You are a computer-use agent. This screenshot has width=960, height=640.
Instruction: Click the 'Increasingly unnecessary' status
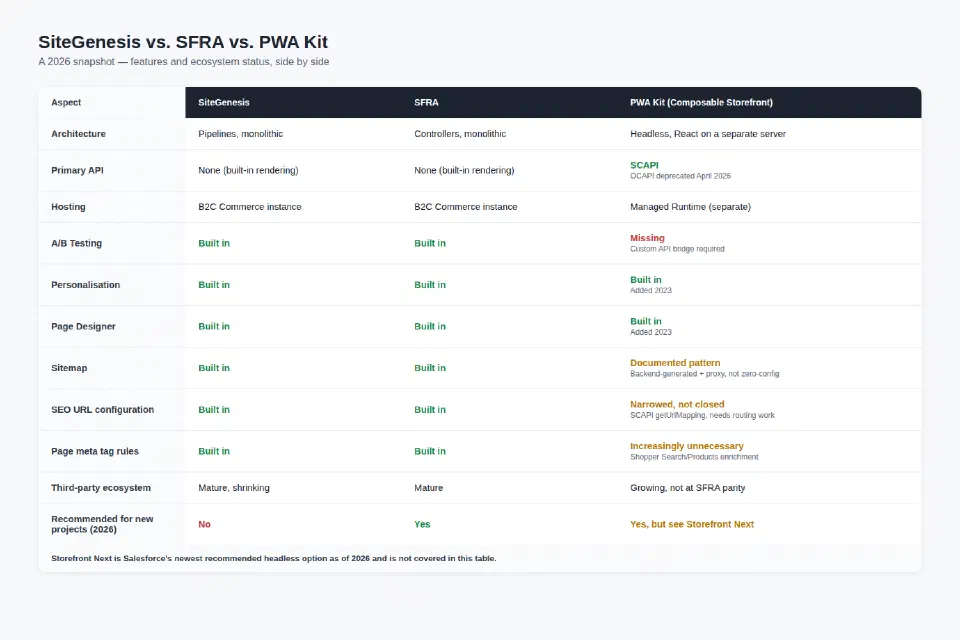(687, 446)
